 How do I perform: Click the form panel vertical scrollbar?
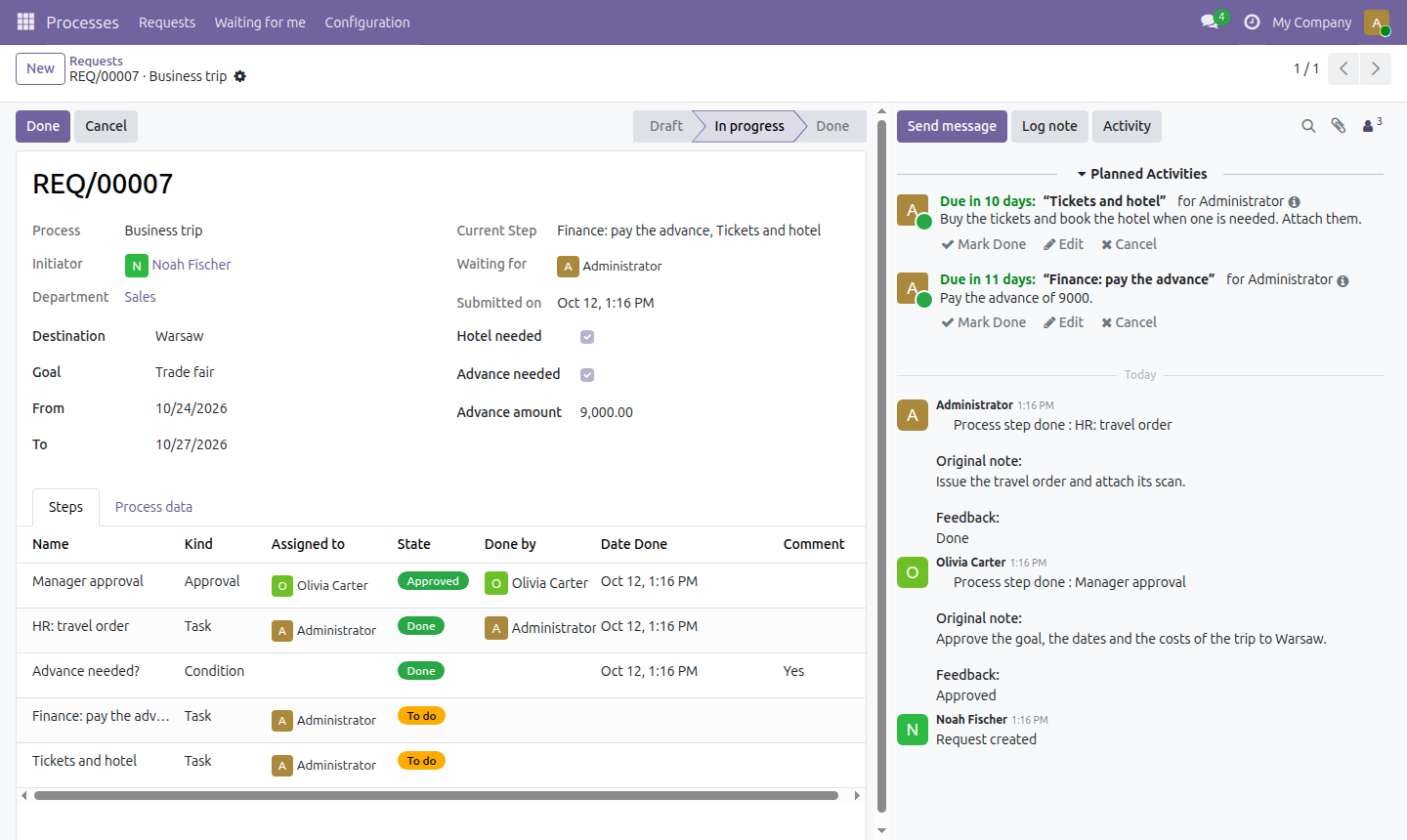(881, 464)
